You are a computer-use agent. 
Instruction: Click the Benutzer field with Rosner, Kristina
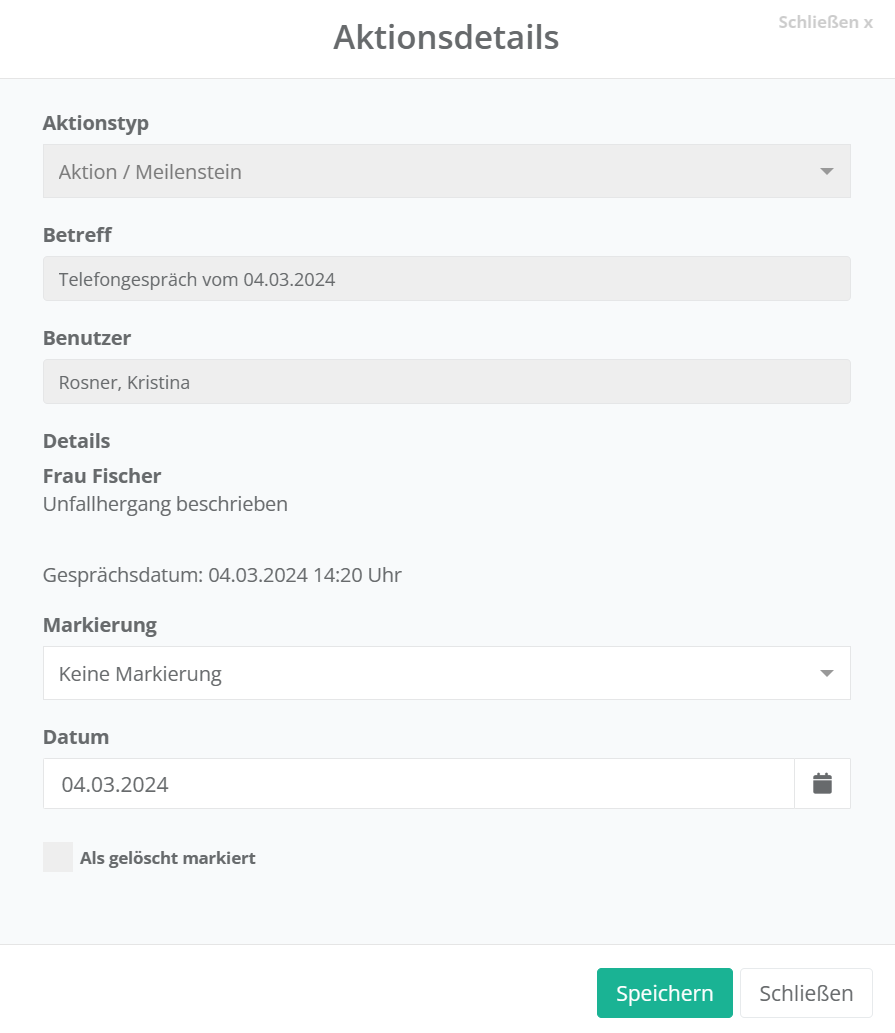click(446, 382)
